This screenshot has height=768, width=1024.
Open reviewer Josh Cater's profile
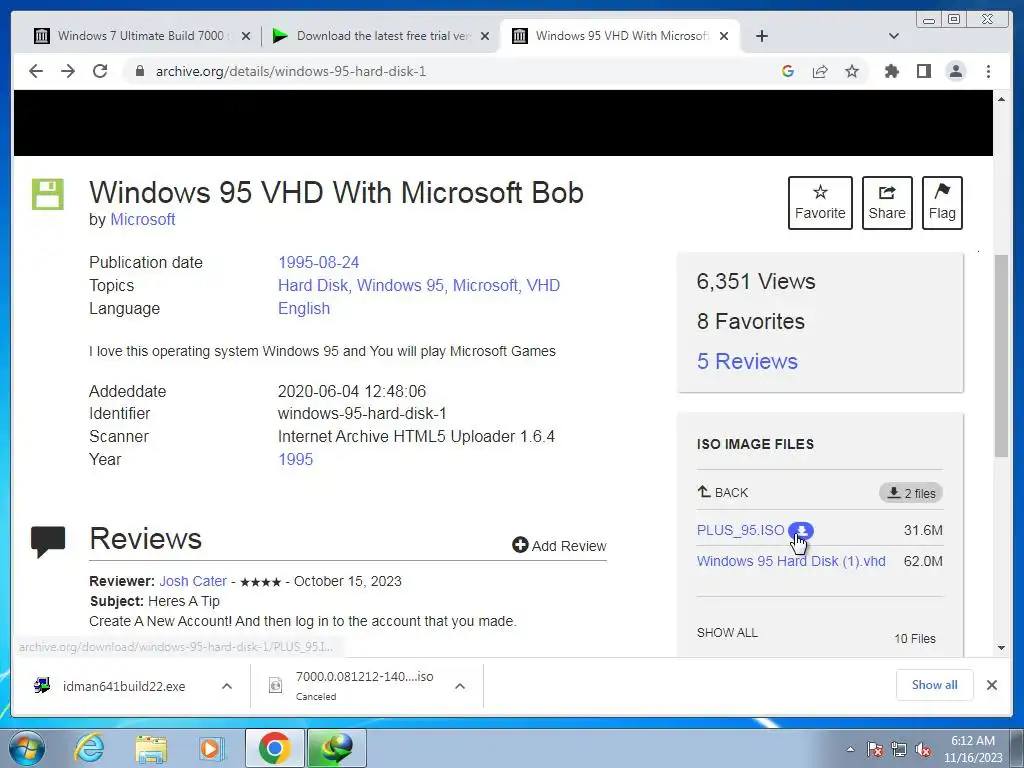tap(193, 581)
